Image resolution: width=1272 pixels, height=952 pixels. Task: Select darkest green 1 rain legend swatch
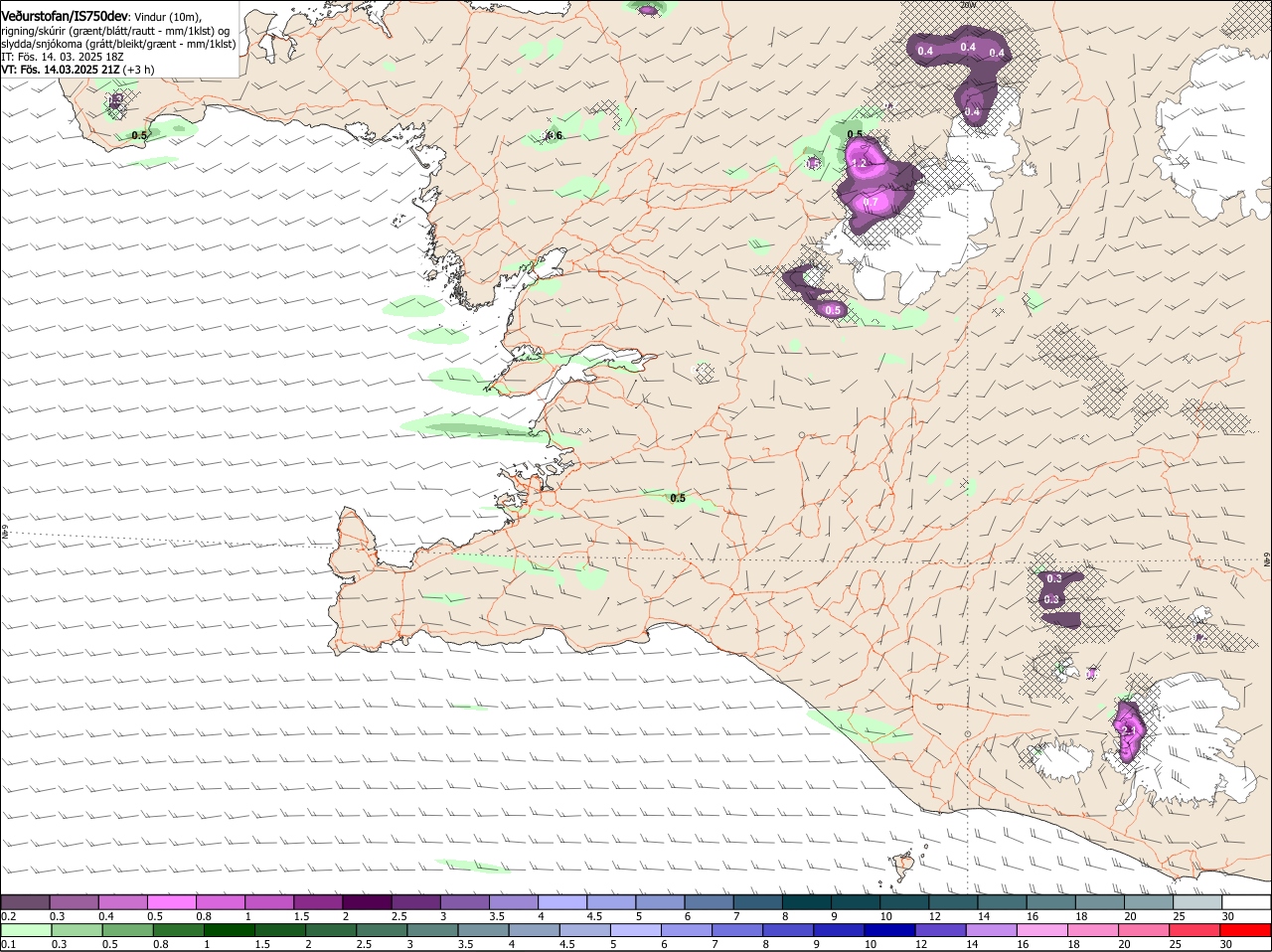point(229,930)
